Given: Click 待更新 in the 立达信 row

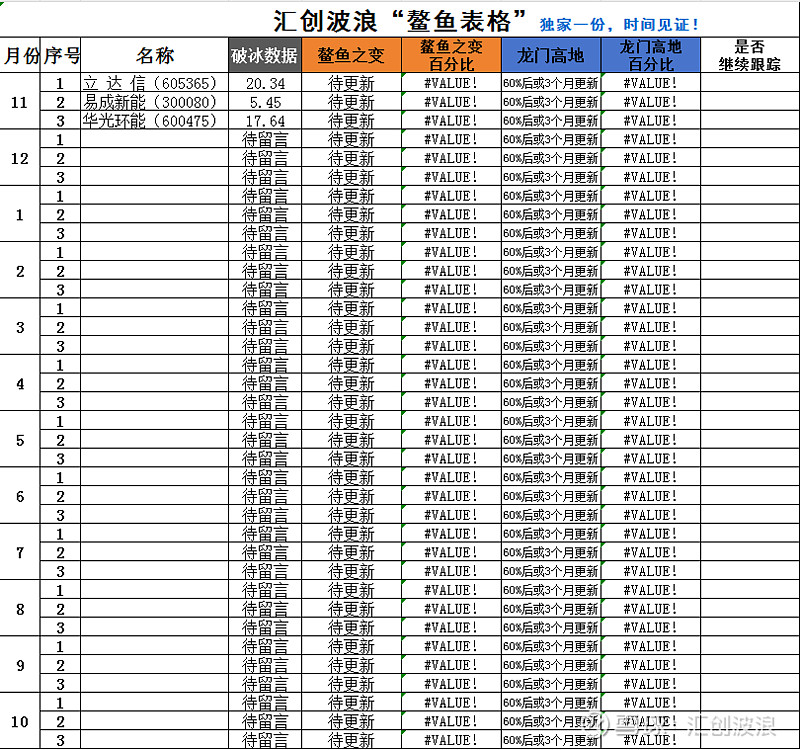Looking at the screenshot, I should 352,83.
